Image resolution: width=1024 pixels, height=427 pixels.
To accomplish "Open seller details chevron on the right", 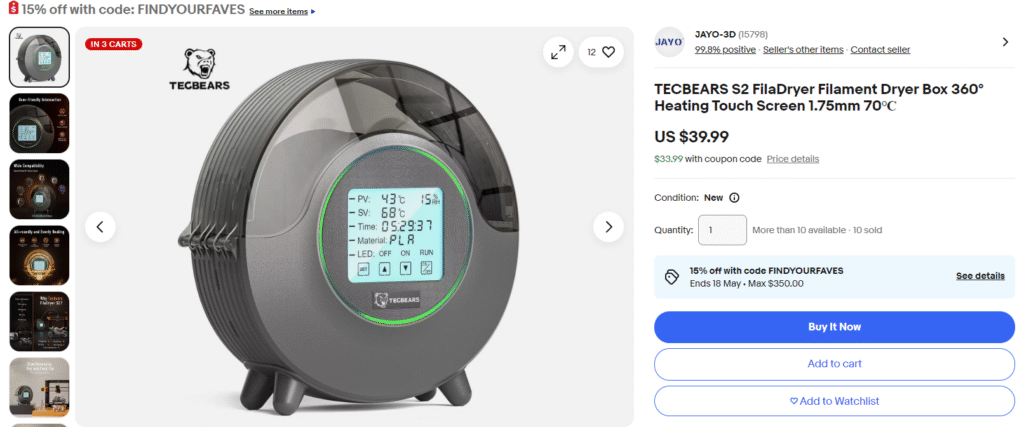I will coord(1005,42).
